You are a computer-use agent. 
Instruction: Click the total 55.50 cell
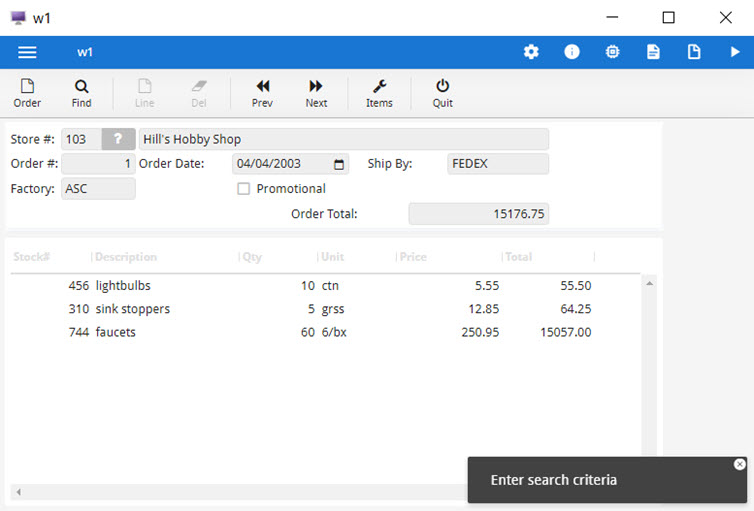pos(576,286)
